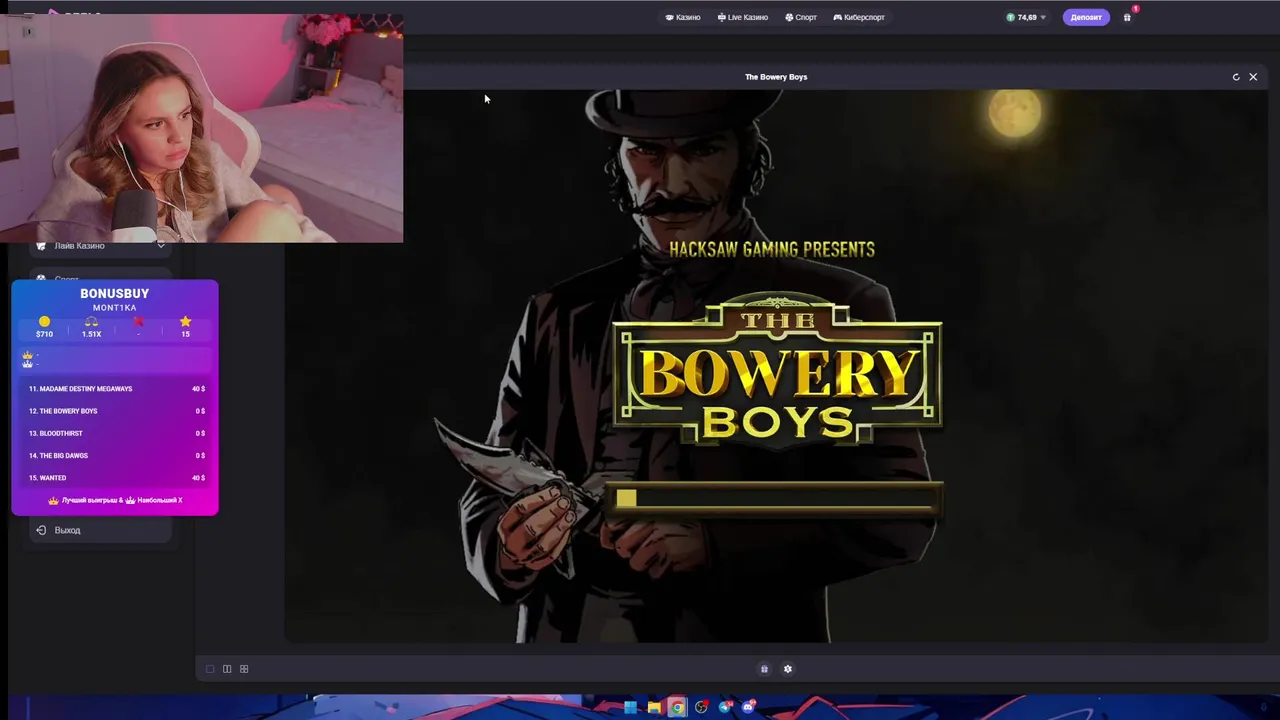Screen dimensions: 1280x720
Task: Click The Bowery Boys window title
Action: [776, 77]
